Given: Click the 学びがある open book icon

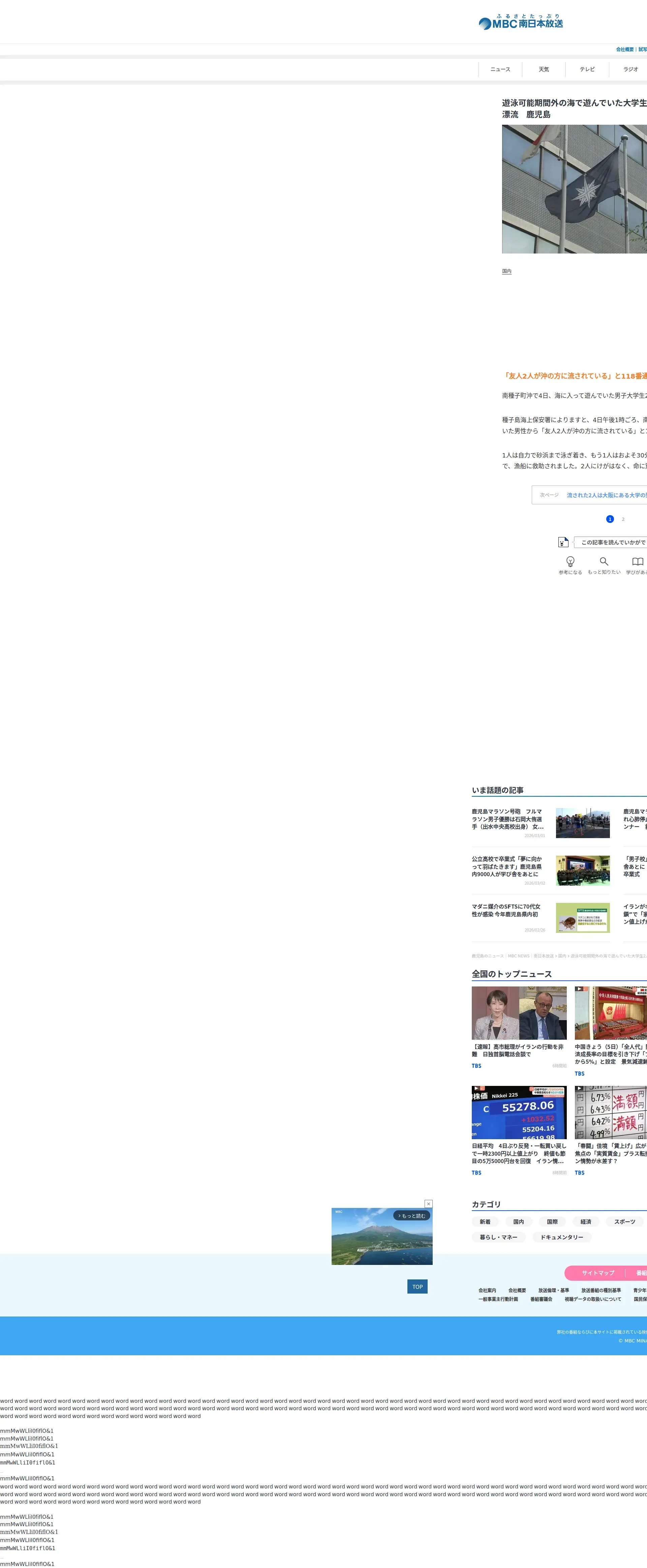Looking at the screenshot, I should point(637,561).
